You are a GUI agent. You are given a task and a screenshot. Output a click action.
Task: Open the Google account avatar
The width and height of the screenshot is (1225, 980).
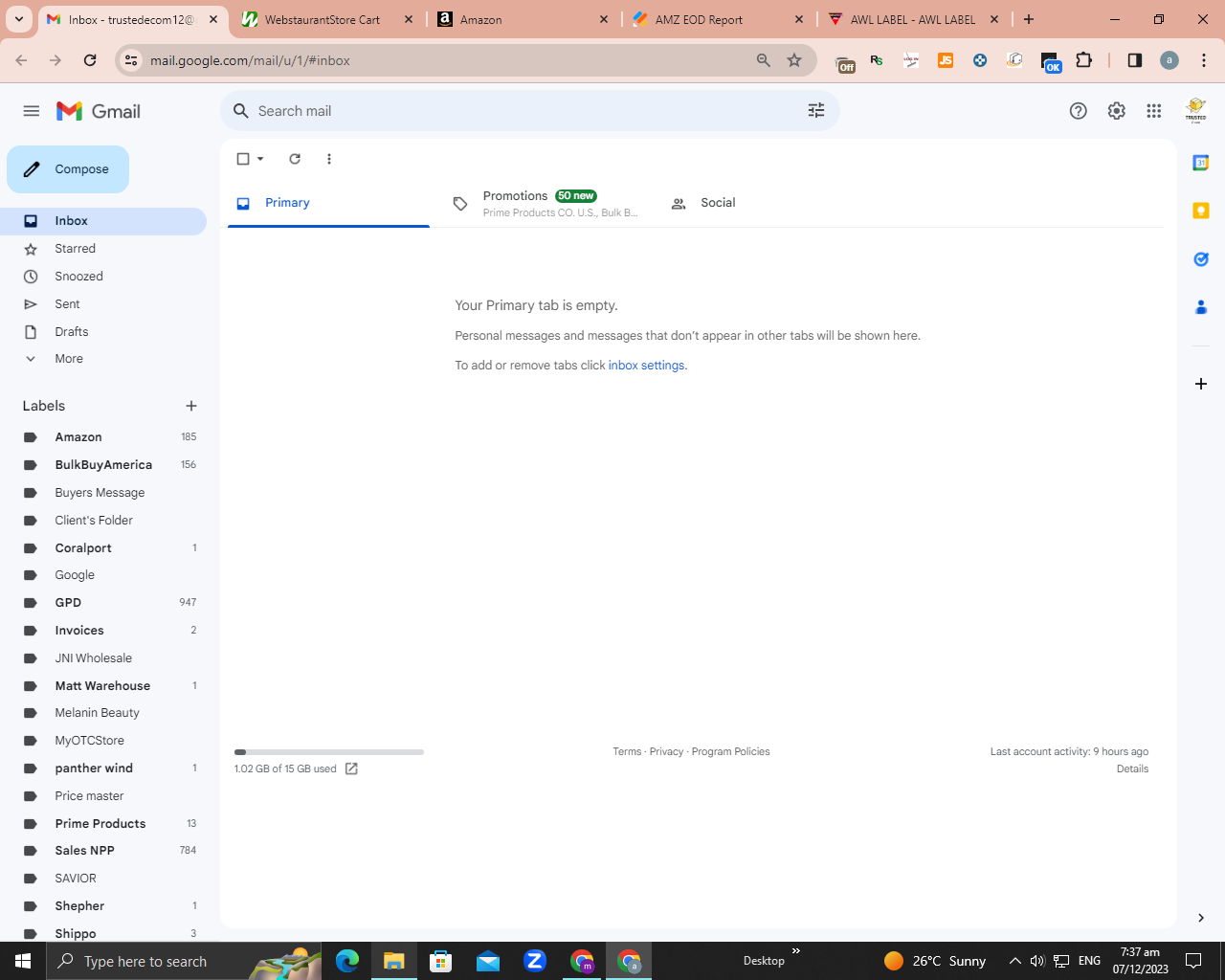pos(1196,111)
